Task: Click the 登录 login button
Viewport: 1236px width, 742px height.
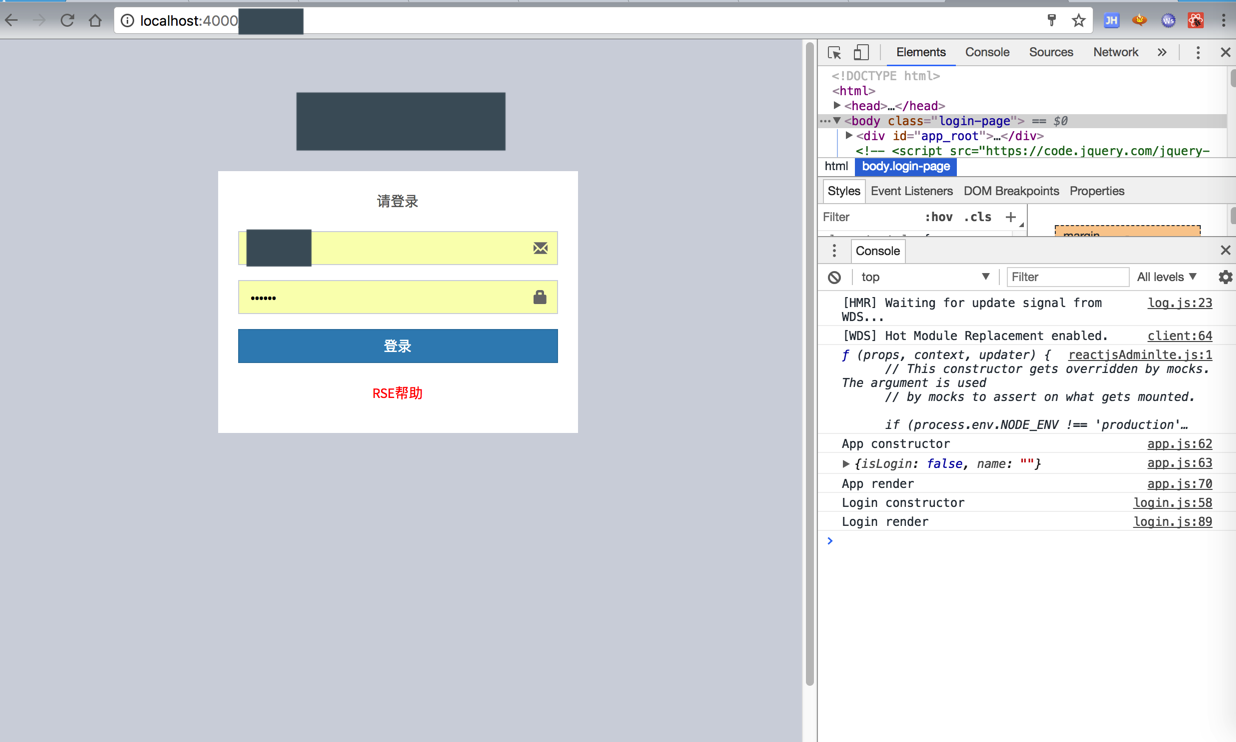Action: coord(398,346)
